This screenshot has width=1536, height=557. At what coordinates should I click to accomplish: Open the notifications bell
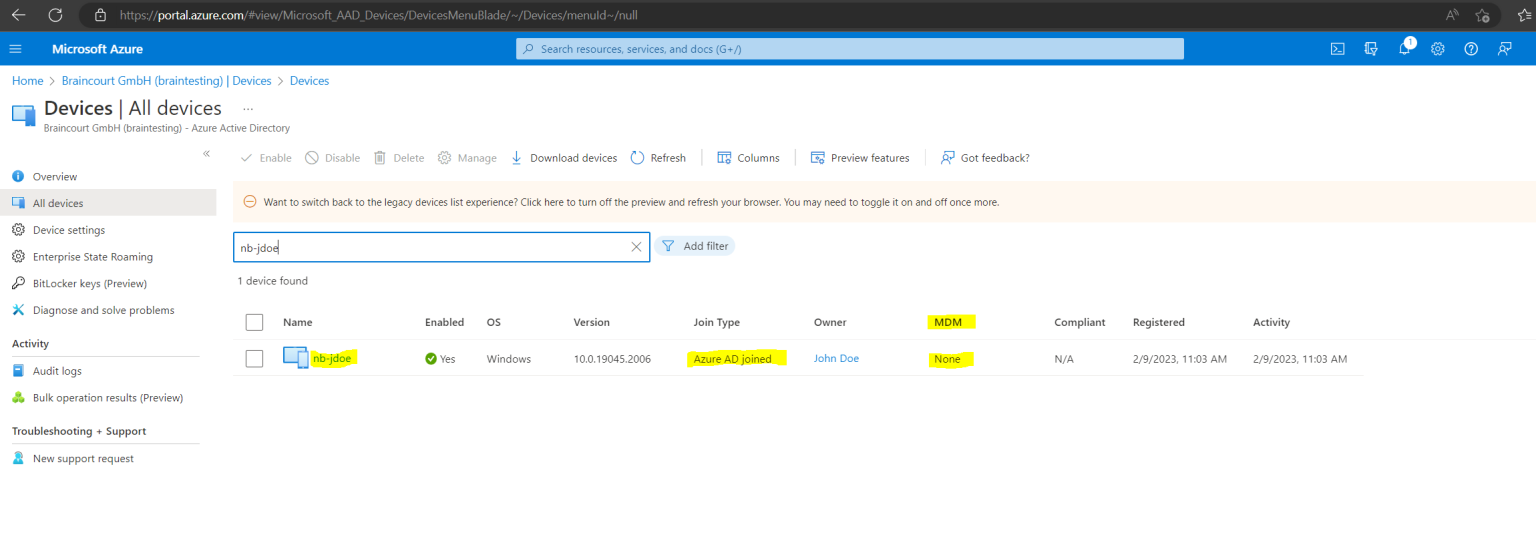coord(1405,49)
